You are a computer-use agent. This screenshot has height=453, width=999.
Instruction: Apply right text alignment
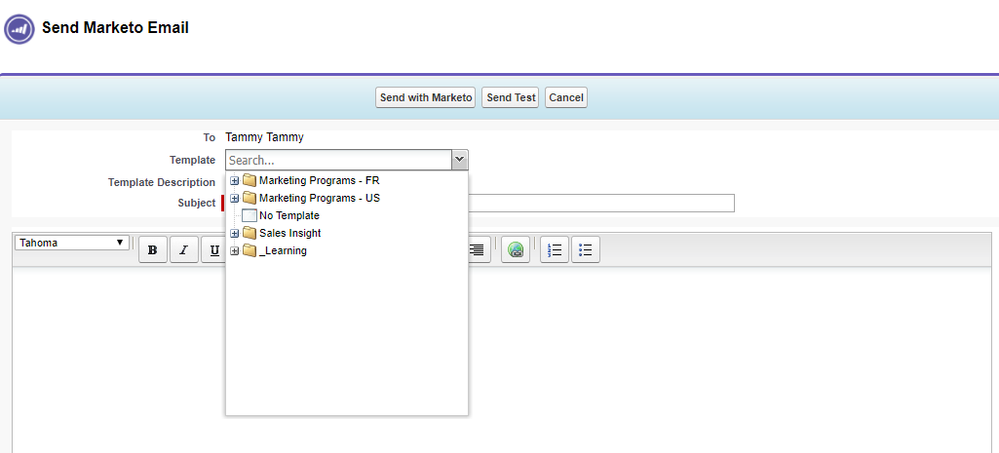(x=477, y=250)
